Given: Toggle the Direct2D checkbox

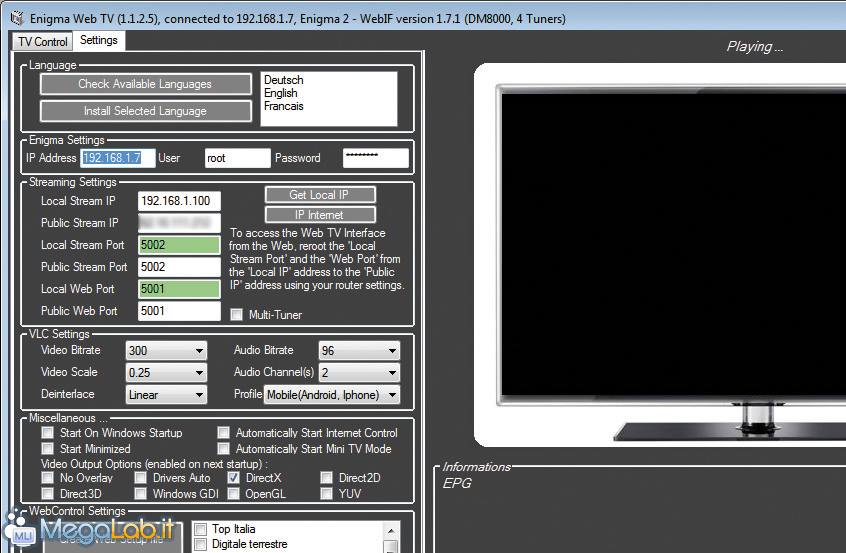Looking at the screenshot, I should point(326,477).
